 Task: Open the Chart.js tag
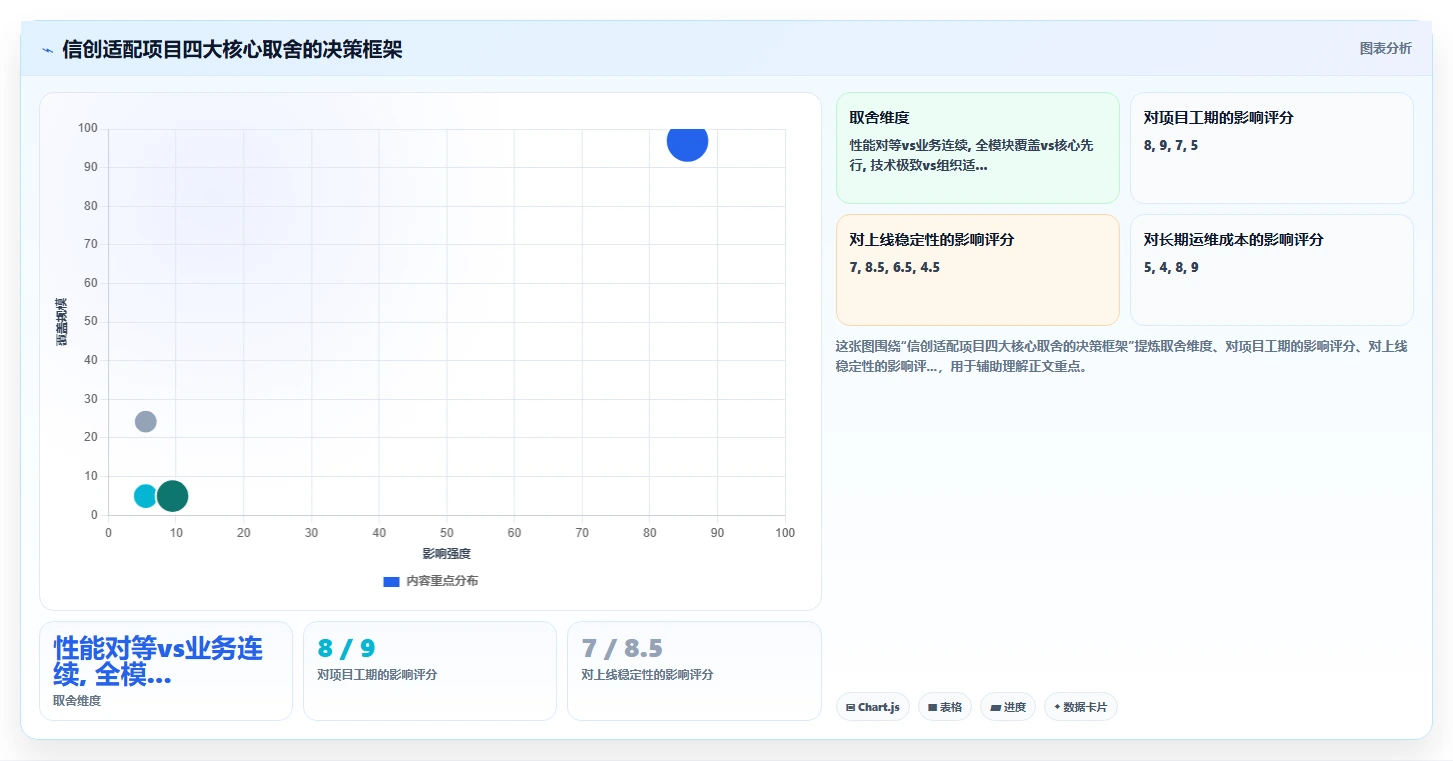(872, 707)
